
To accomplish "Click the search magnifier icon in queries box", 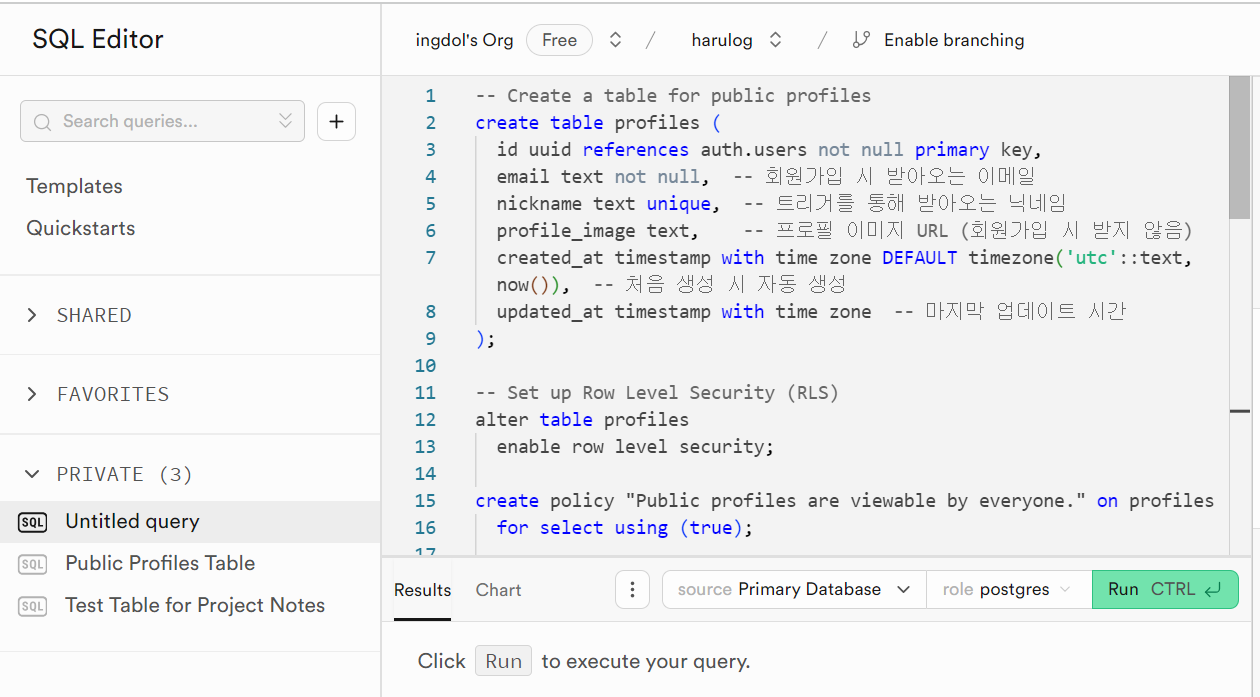I will coord(42,122).
